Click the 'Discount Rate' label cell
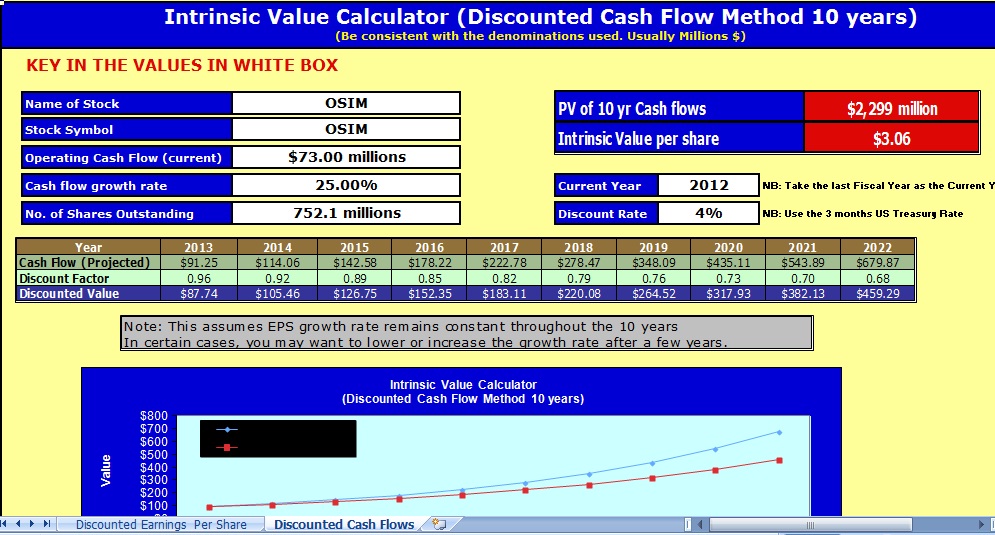 [x=606, y=213]
